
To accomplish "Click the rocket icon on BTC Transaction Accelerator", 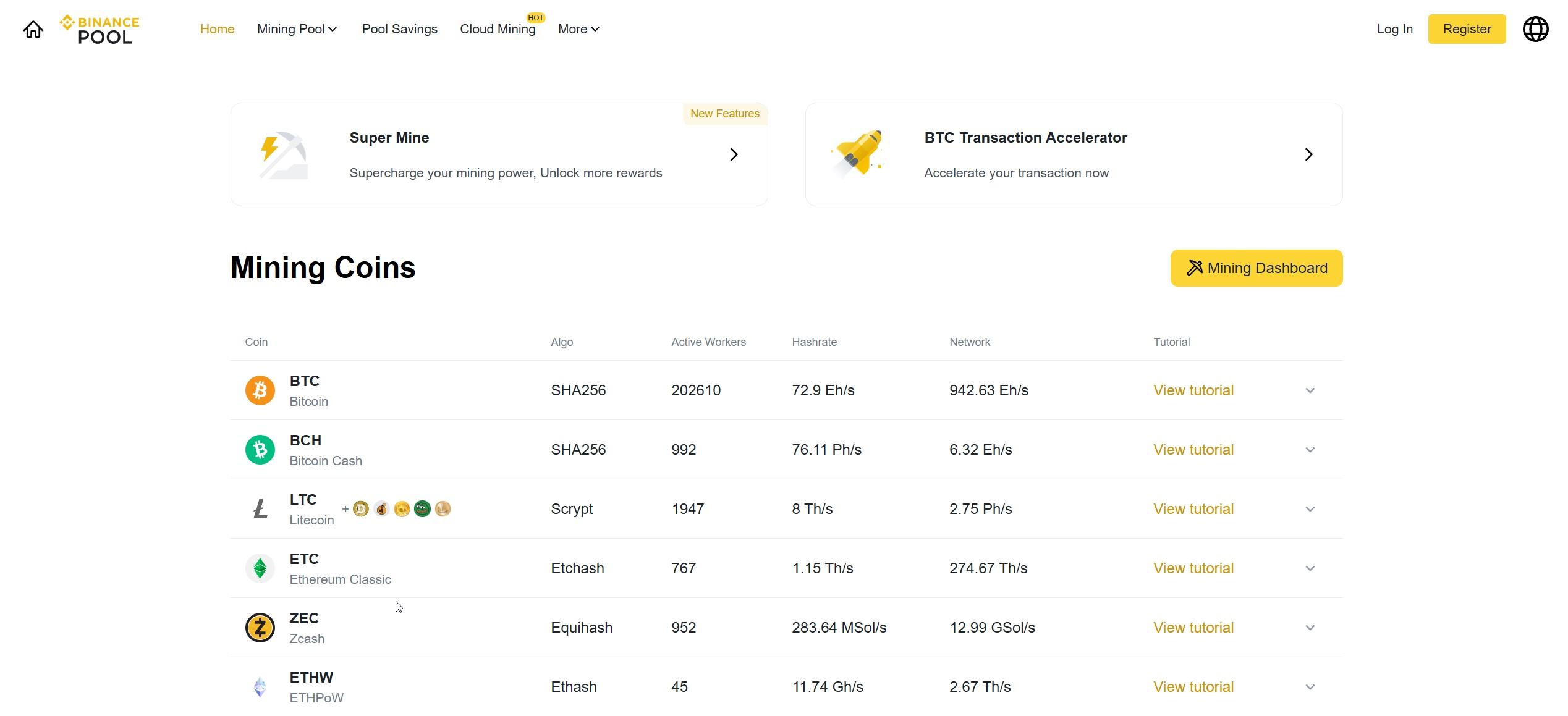I will pos(858,154).
